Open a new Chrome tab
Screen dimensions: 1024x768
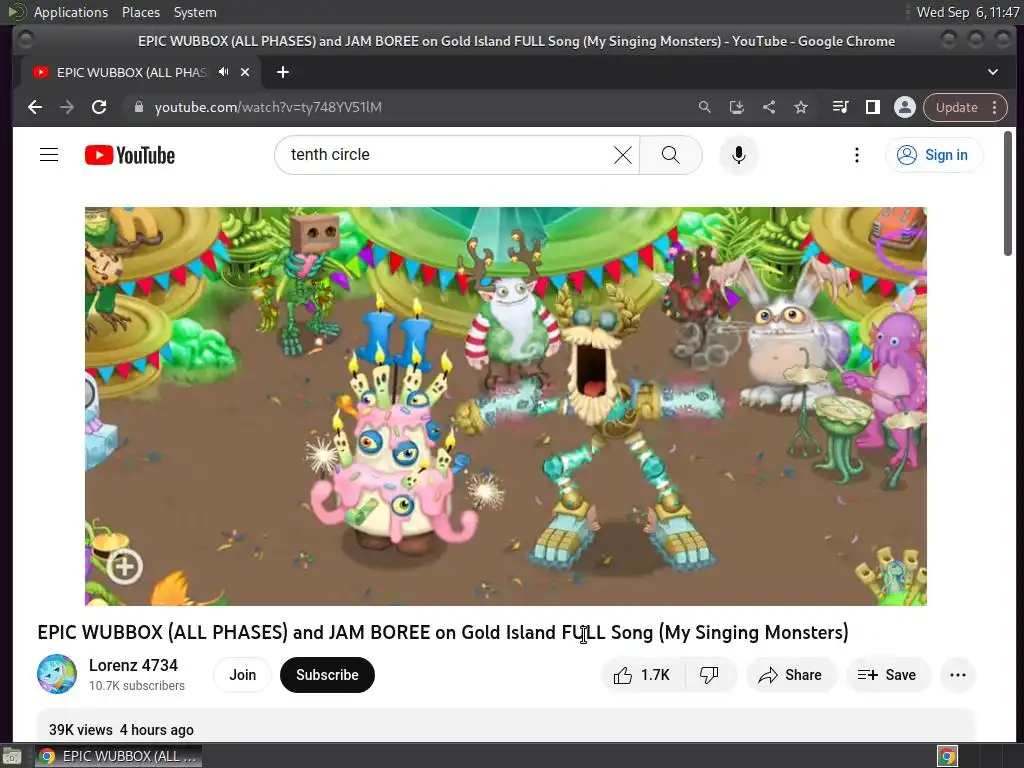tap(283, 72)
